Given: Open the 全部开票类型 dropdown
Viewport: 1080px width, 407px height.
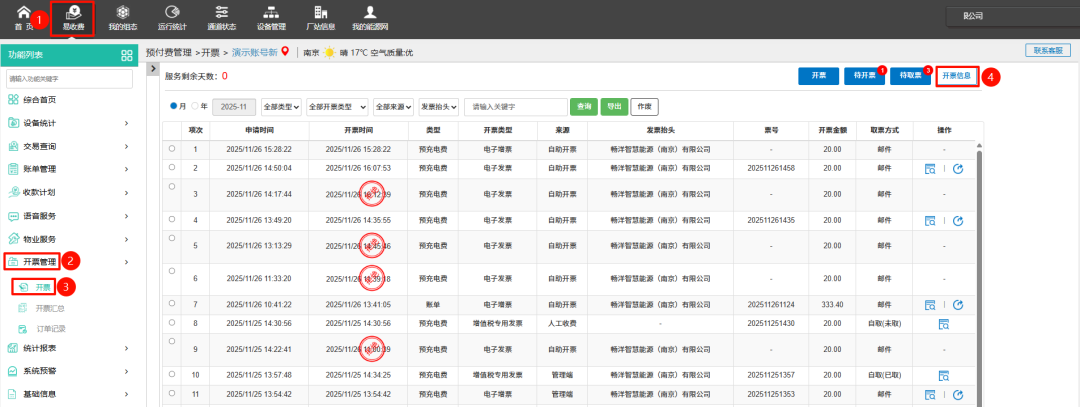Looking at the screenshot, I should pyautogui.click(x=338, y=107).
